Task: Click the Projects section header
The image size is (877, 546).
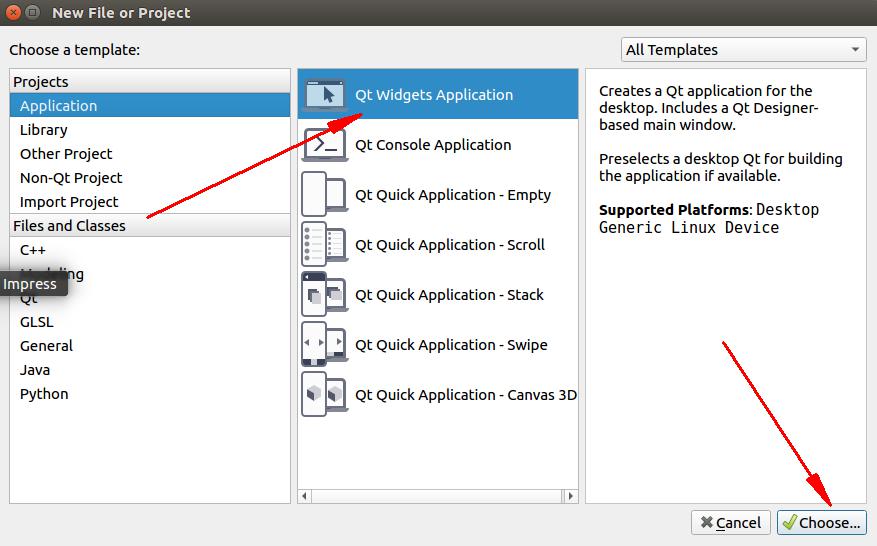Action: tap(150, 81)
